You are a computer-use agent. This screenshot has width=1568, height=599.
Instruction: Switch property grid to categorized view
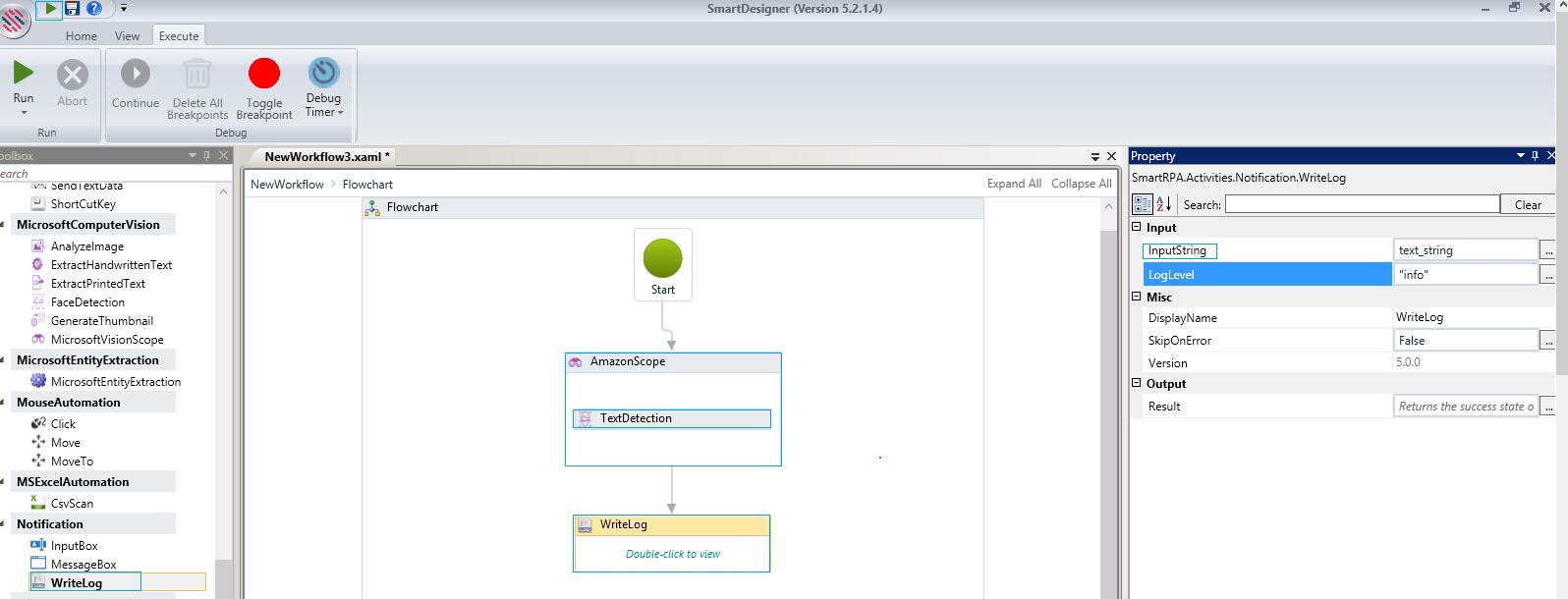point(1143,204)
